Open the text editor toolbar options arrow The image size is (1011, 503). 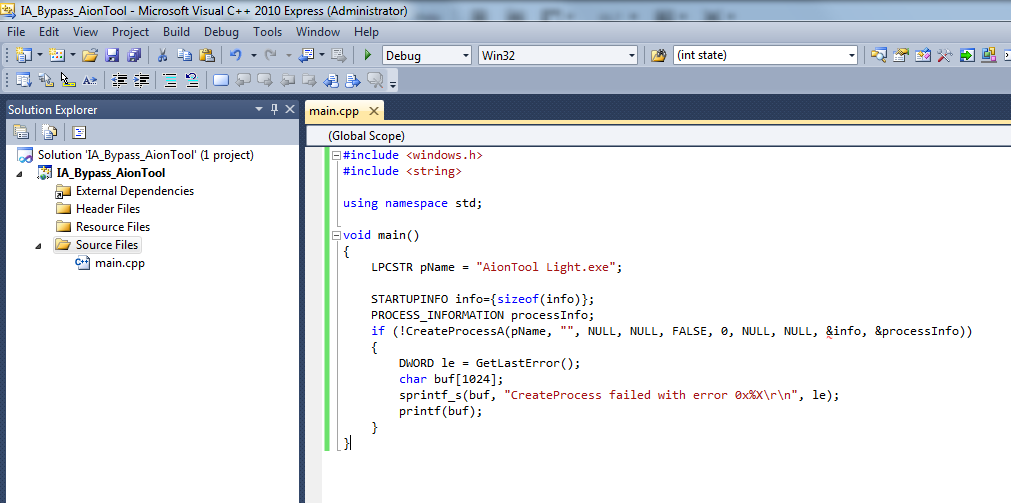coord(393,84)
